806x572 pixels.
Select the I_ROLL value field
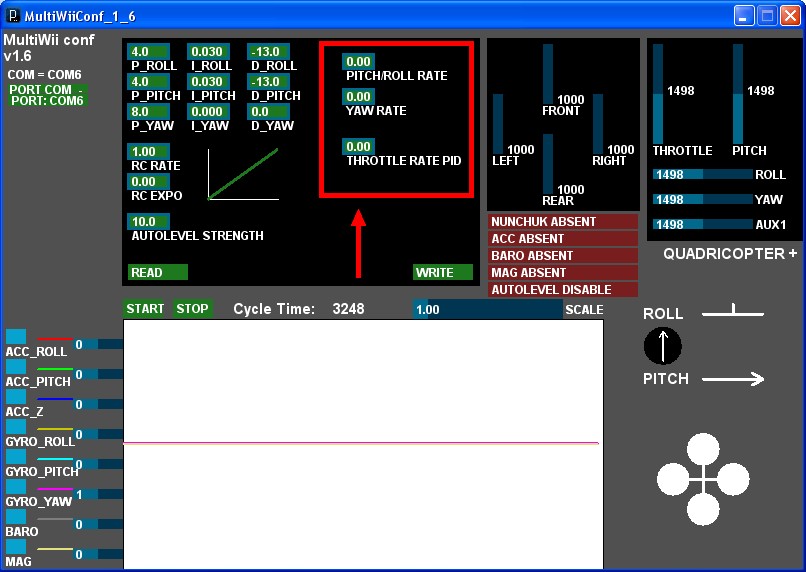tap(208, 52)
